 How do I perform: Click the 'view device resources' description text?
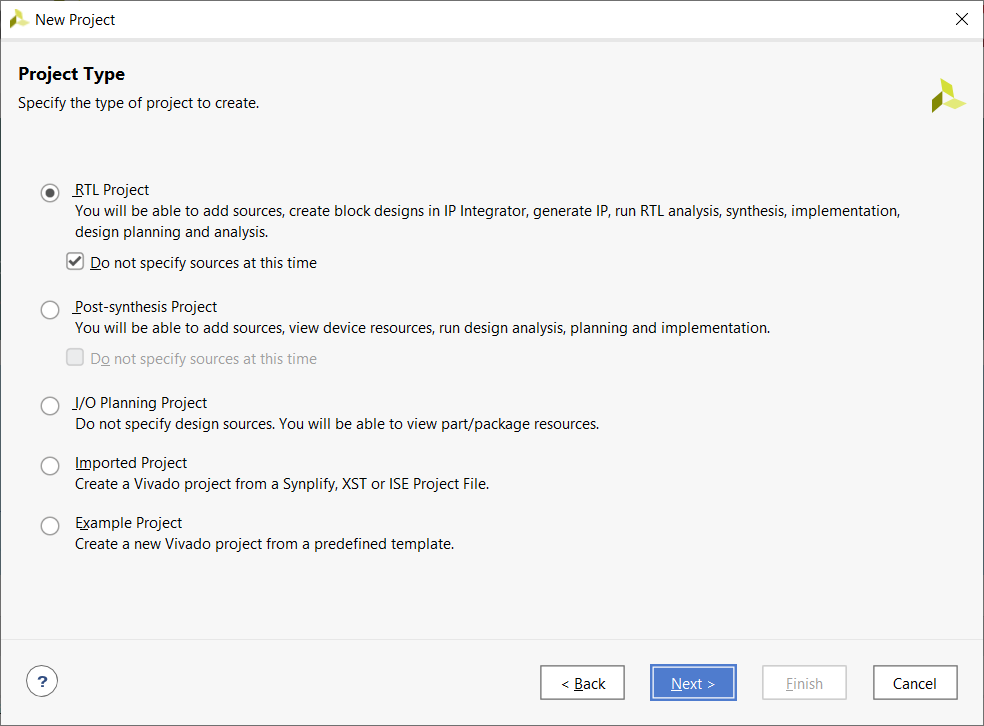(422, 328)
